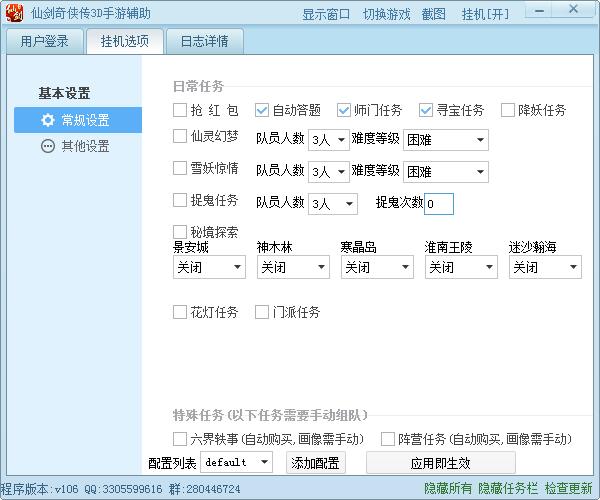600x500 pixels.
Task: Click the 捉鬼次数 input field
Action: pyautogui.click(x=439, y=204)
